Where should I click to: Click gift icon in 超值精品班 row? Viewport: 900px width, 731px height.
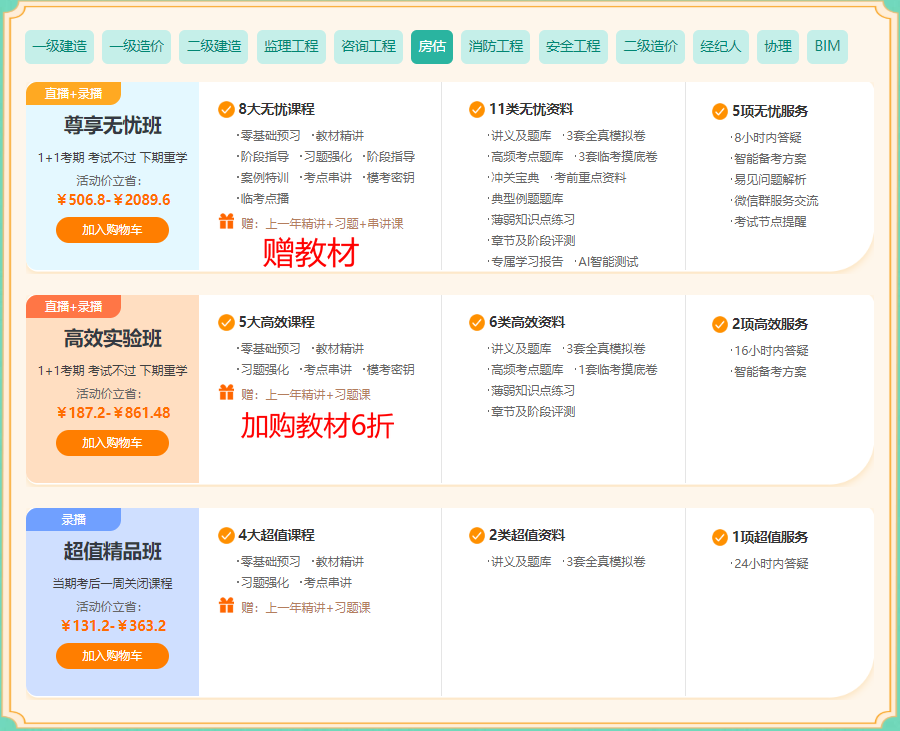pos(226,605)
